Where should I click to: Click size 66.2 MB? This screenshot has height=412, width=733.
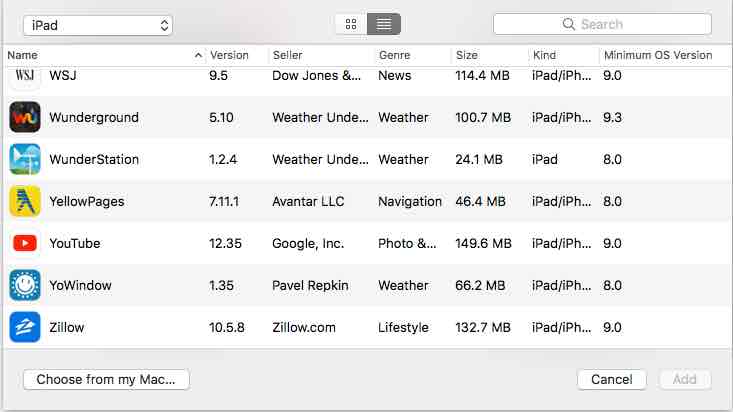(x=480, y=285)
